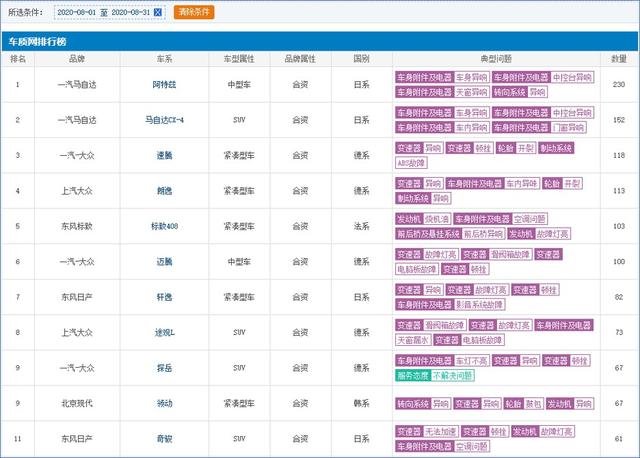
Task: Click the 品牌 column header
Action: [77, 59]
